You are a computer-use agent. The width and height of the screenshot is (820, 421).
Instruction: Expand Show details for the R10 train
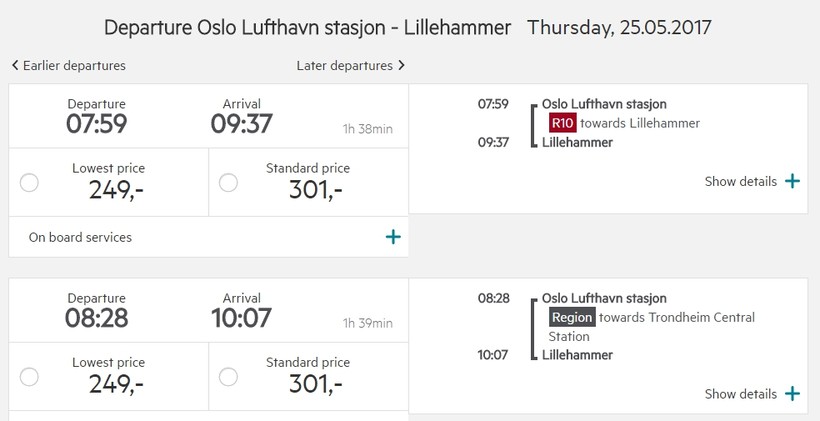(741, 181)
